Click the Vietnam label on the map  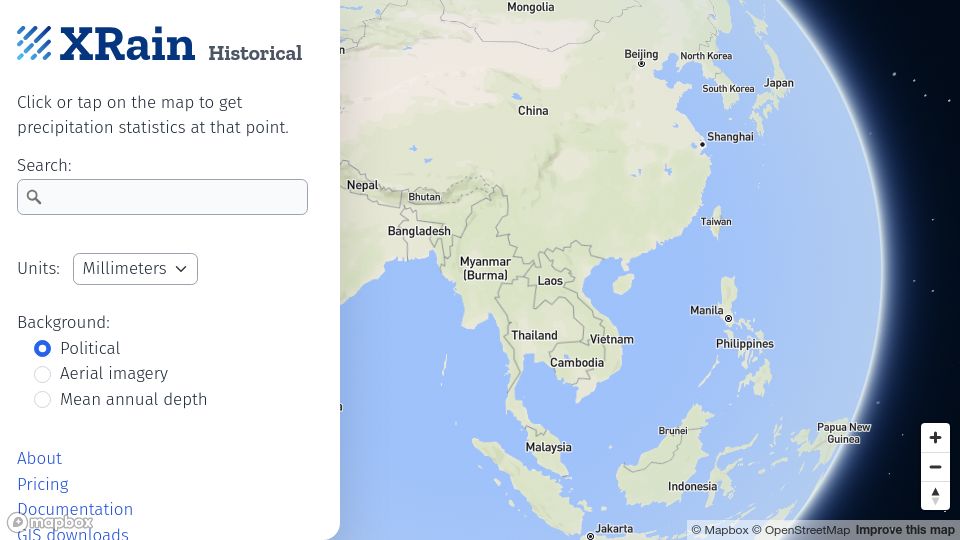coord(611,340)
